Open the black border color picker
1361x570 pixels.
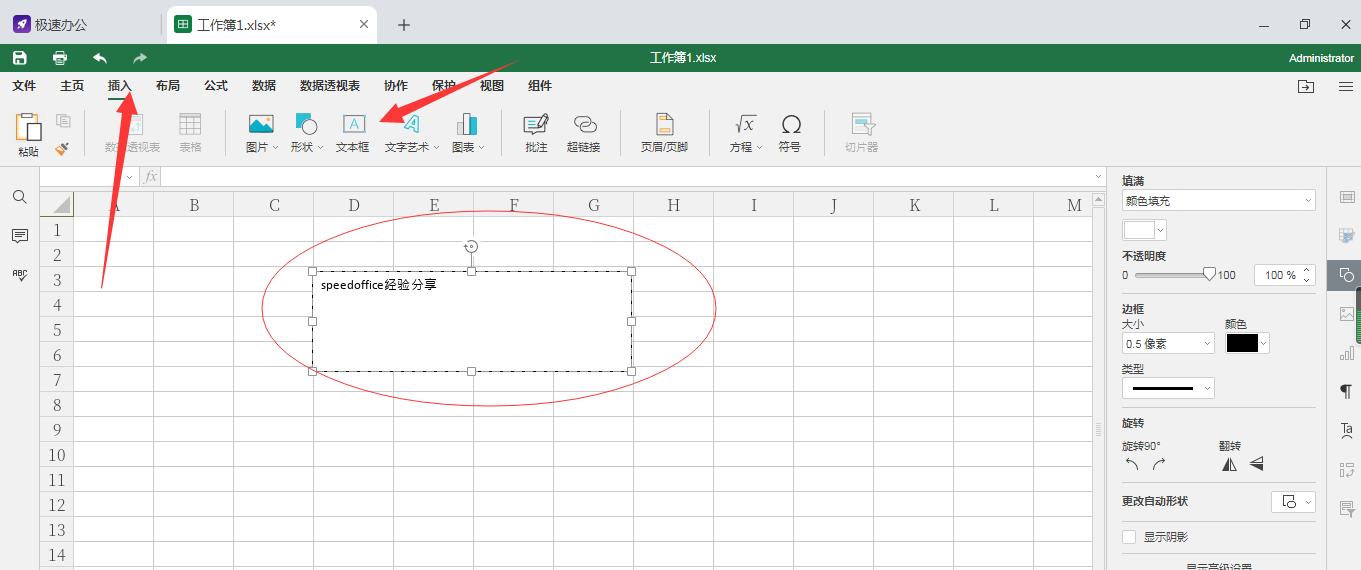click(x=1247, y=343)
